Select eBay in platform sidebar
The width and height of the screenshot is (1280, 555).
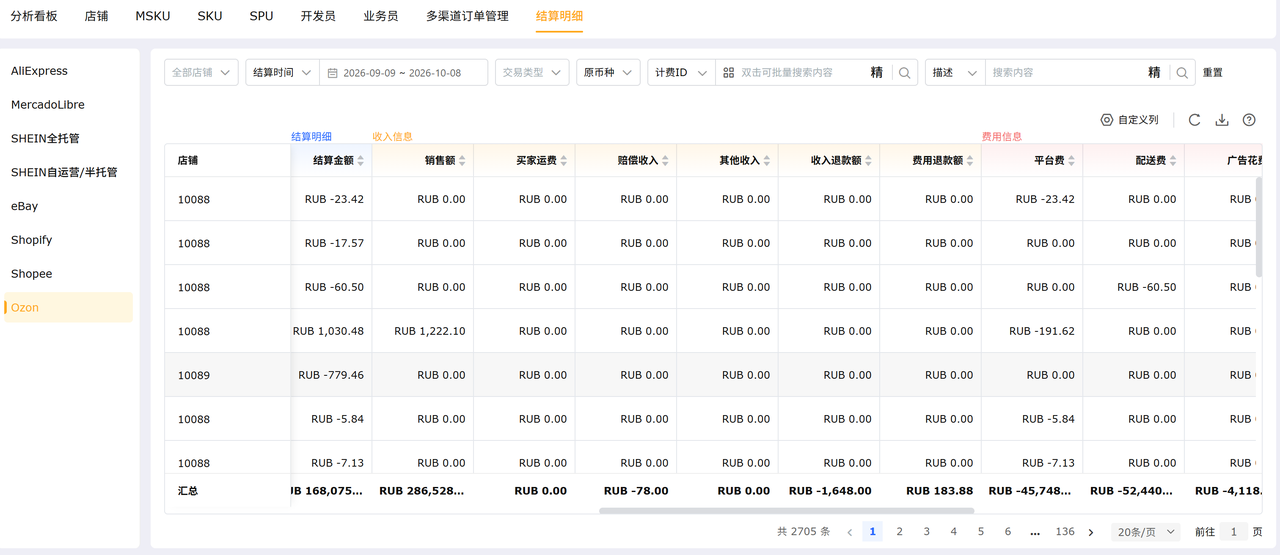(68, 206)
